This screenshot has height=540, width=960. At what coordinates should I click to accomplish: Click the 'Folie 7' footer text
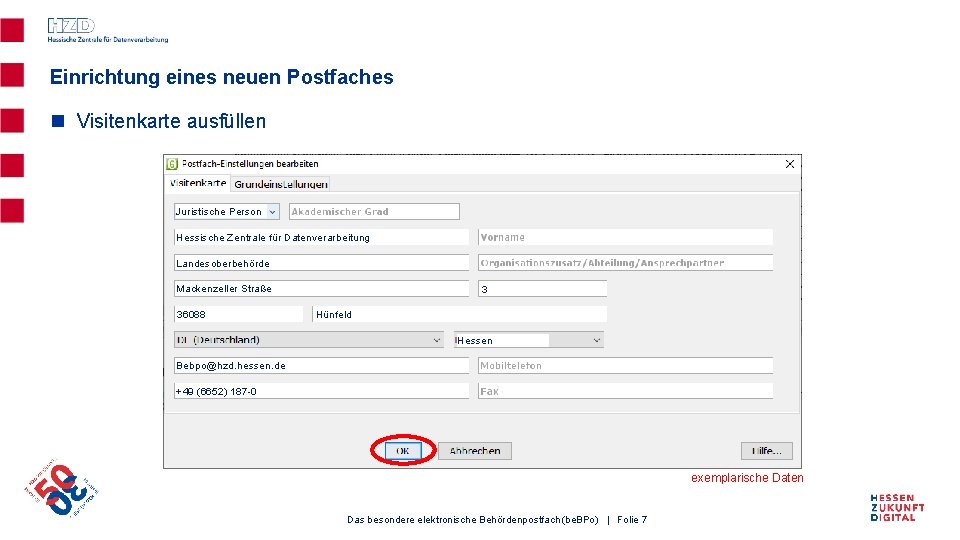[x=632, y=519]
